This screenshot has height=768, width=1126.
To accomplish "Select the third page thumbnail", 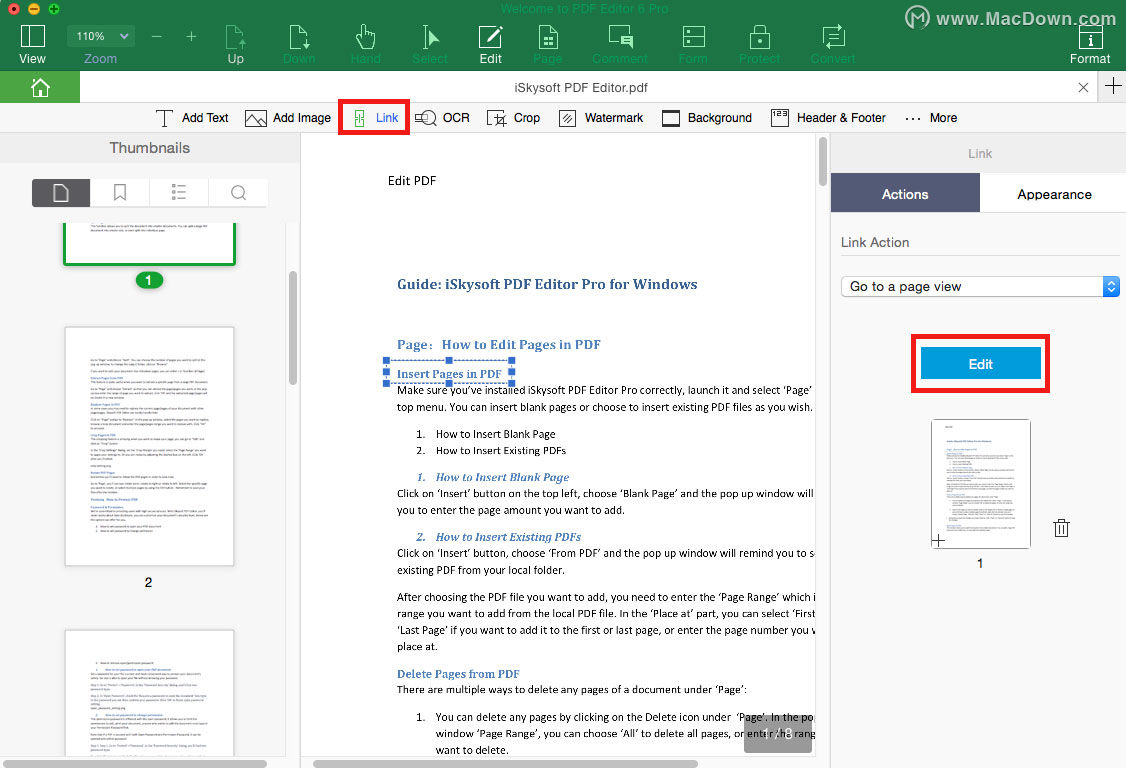I will pos(149,693).
